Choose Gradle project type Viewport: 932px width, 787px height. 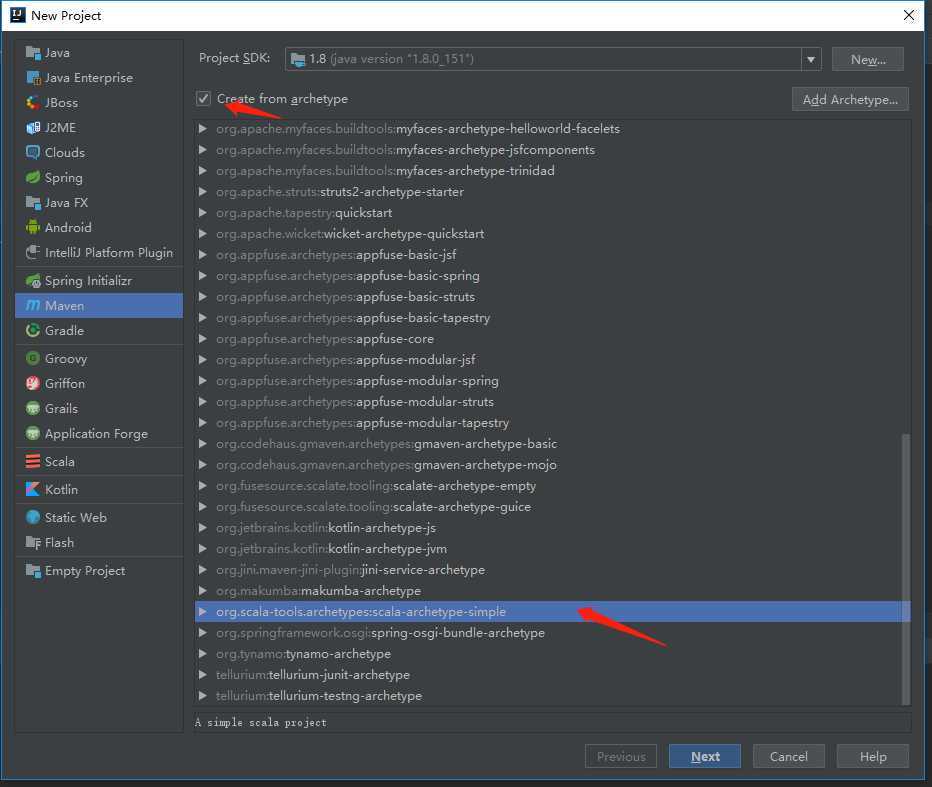pyautogui.click(x=99, y=330)
